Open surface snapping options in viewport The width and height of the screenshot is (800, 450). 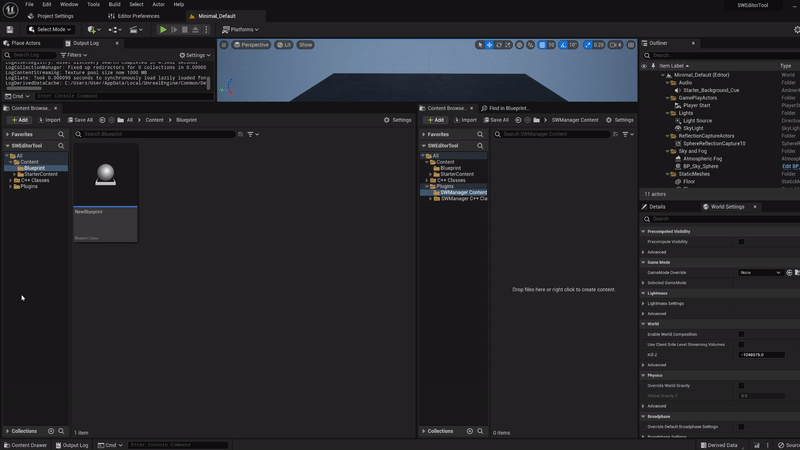click(531, 45)
